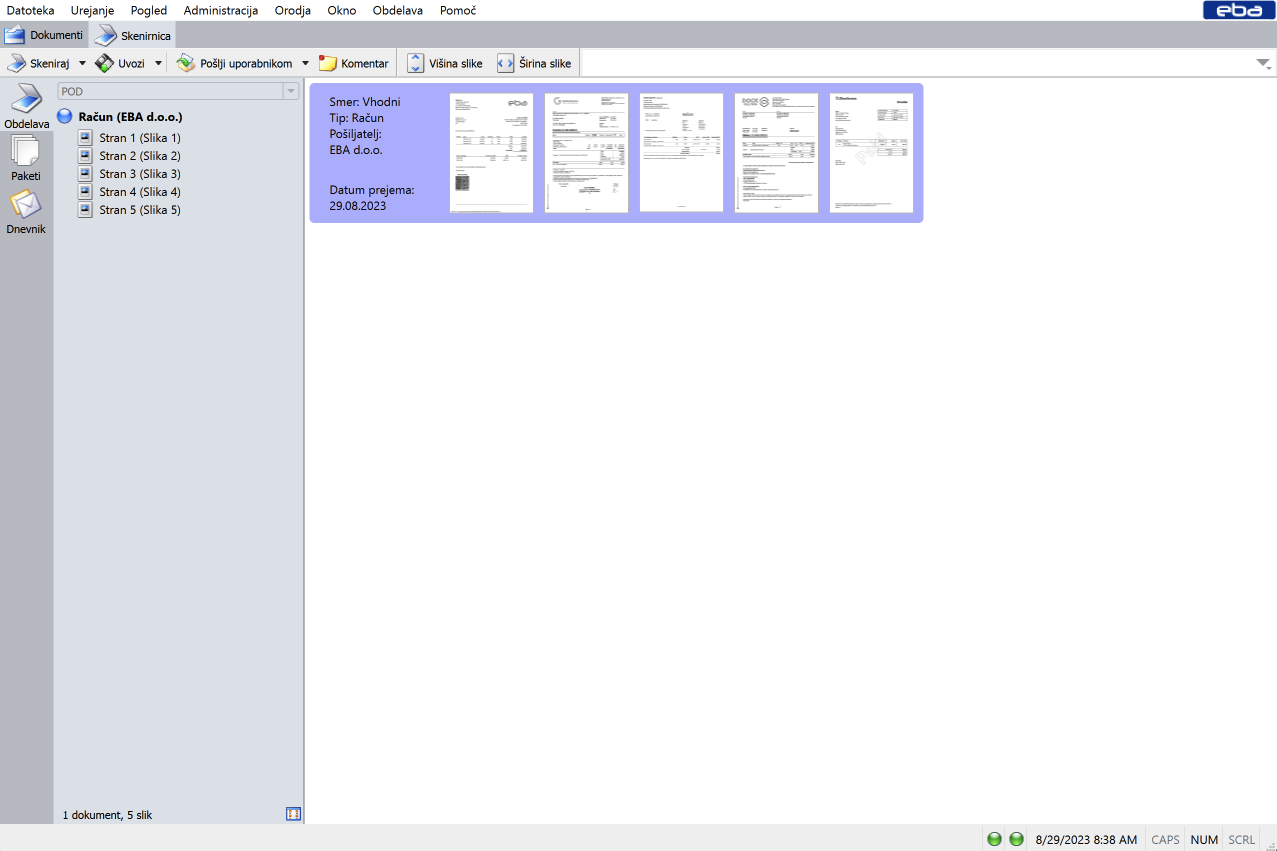Open the Administracija menu
The image size is (1277, 851).
point(220,10)
